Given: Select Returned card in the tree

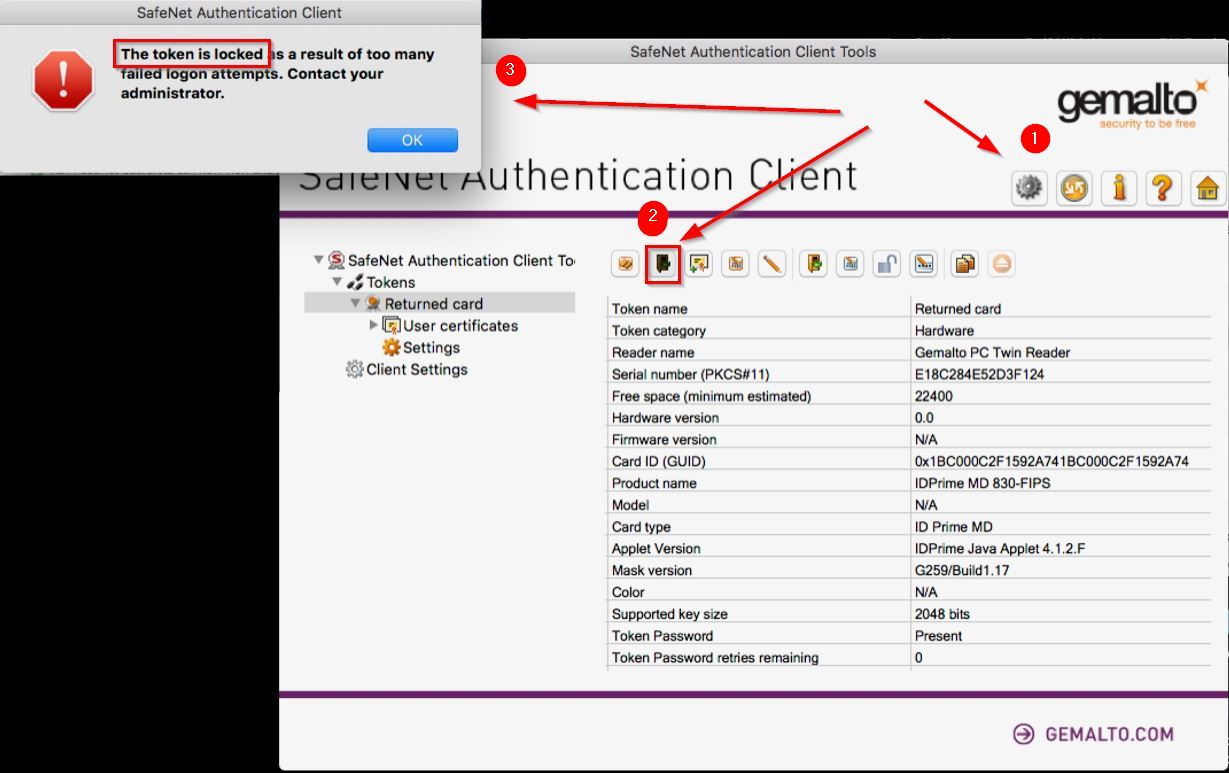Looking at the screenshot, I should point(433,304).
